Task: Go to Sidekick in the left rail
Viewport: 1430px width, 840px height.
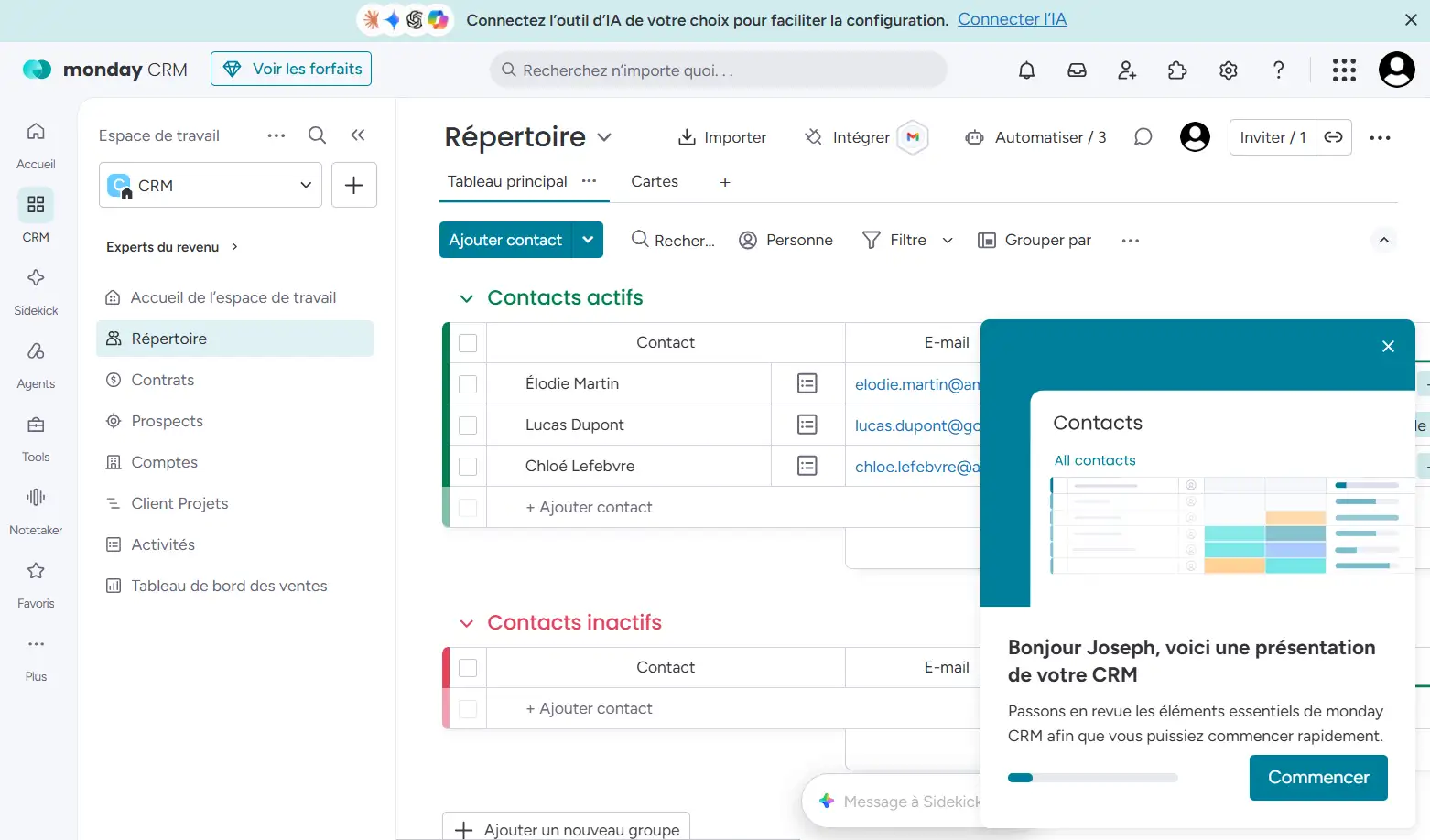Action: point(36,292)
